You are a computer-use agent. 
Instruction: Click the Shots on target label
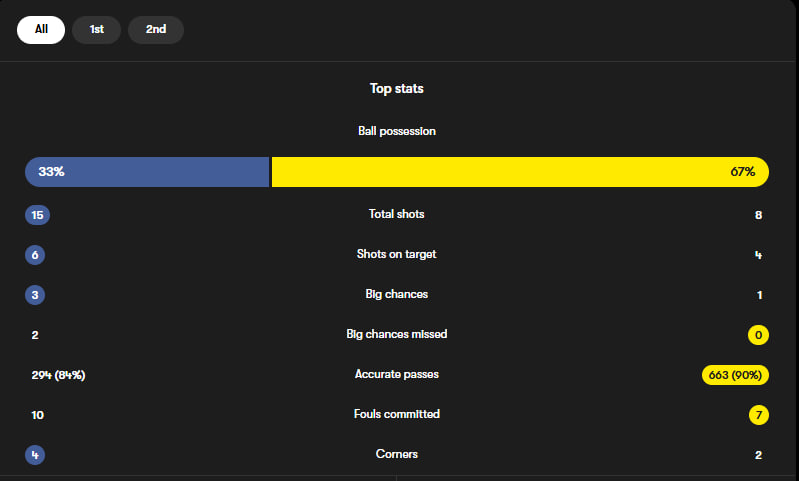pos(397,254)
